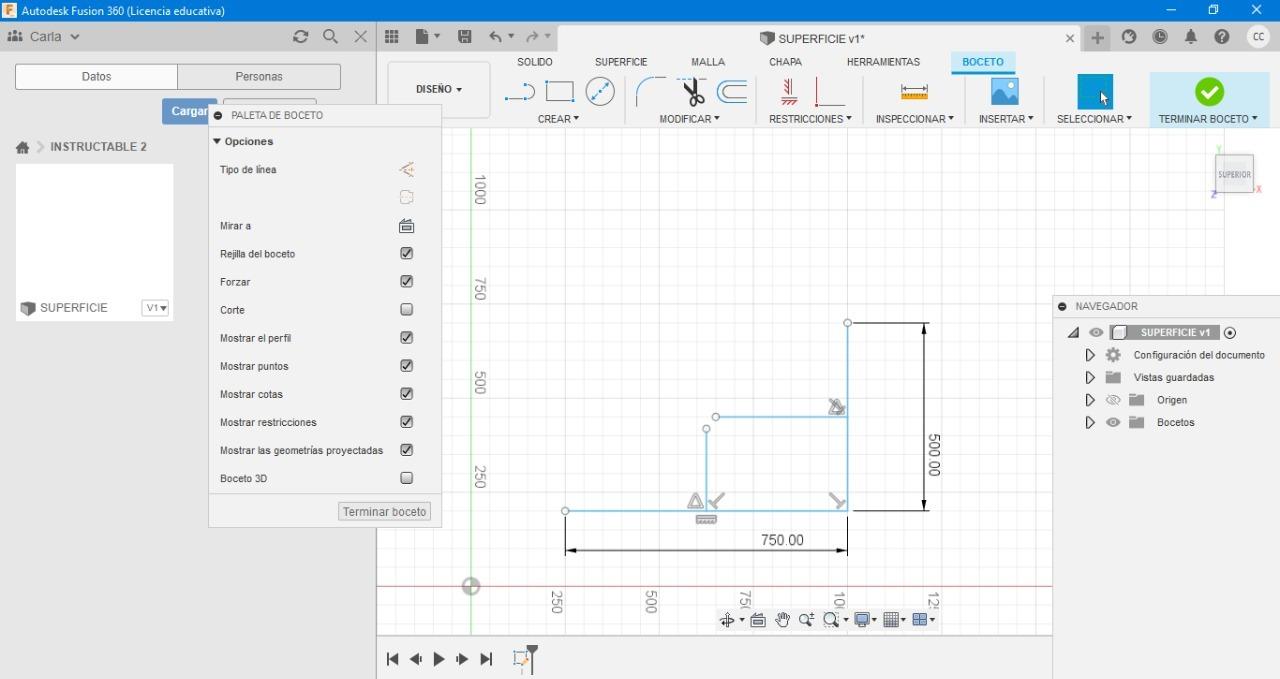Open the data panel grid icon
The image size is (1280, 679).
[x=392, y=37]
